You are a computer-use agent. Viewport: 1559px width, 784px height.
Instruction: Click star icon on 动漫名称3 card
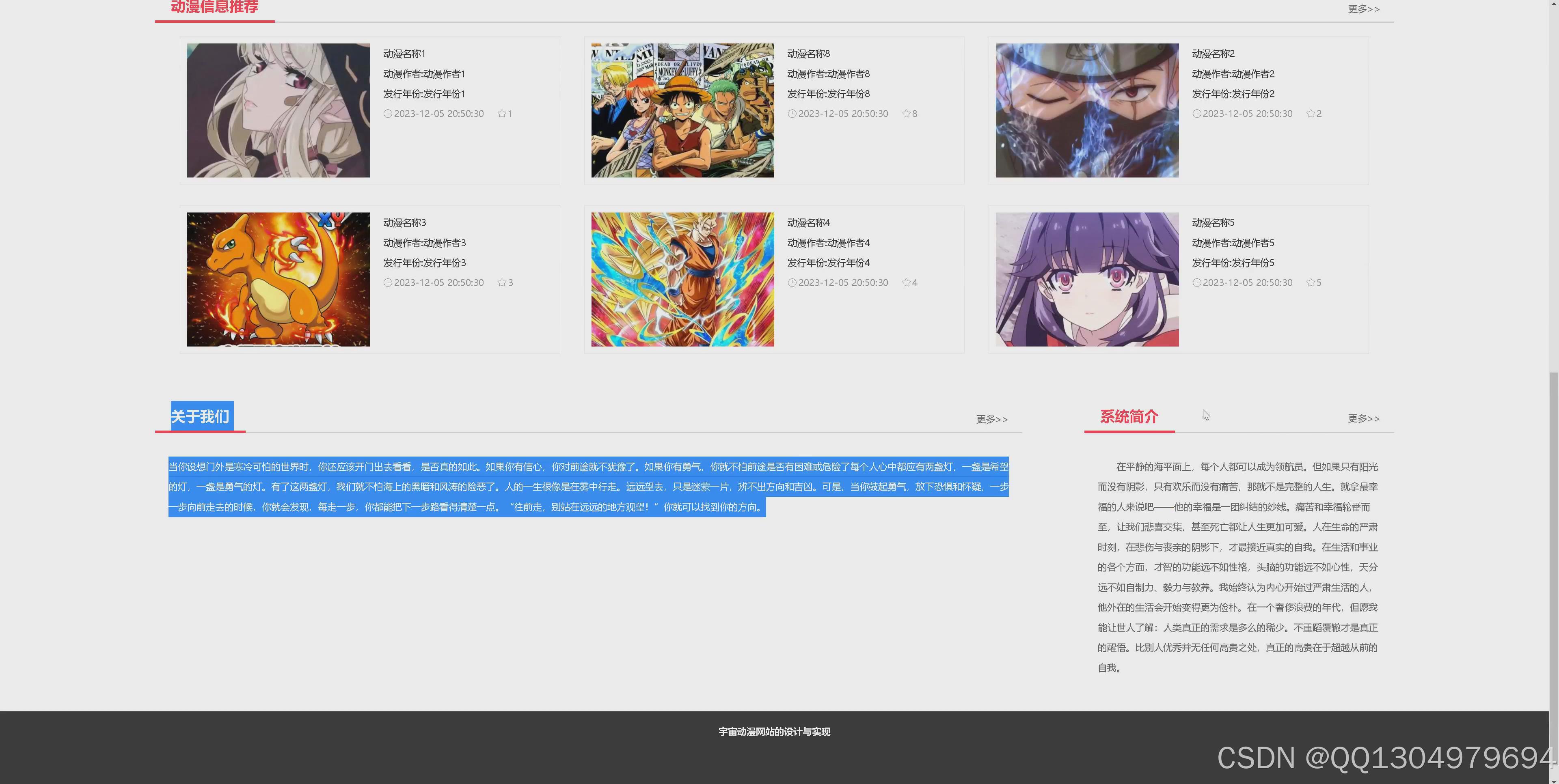[502, 282]
